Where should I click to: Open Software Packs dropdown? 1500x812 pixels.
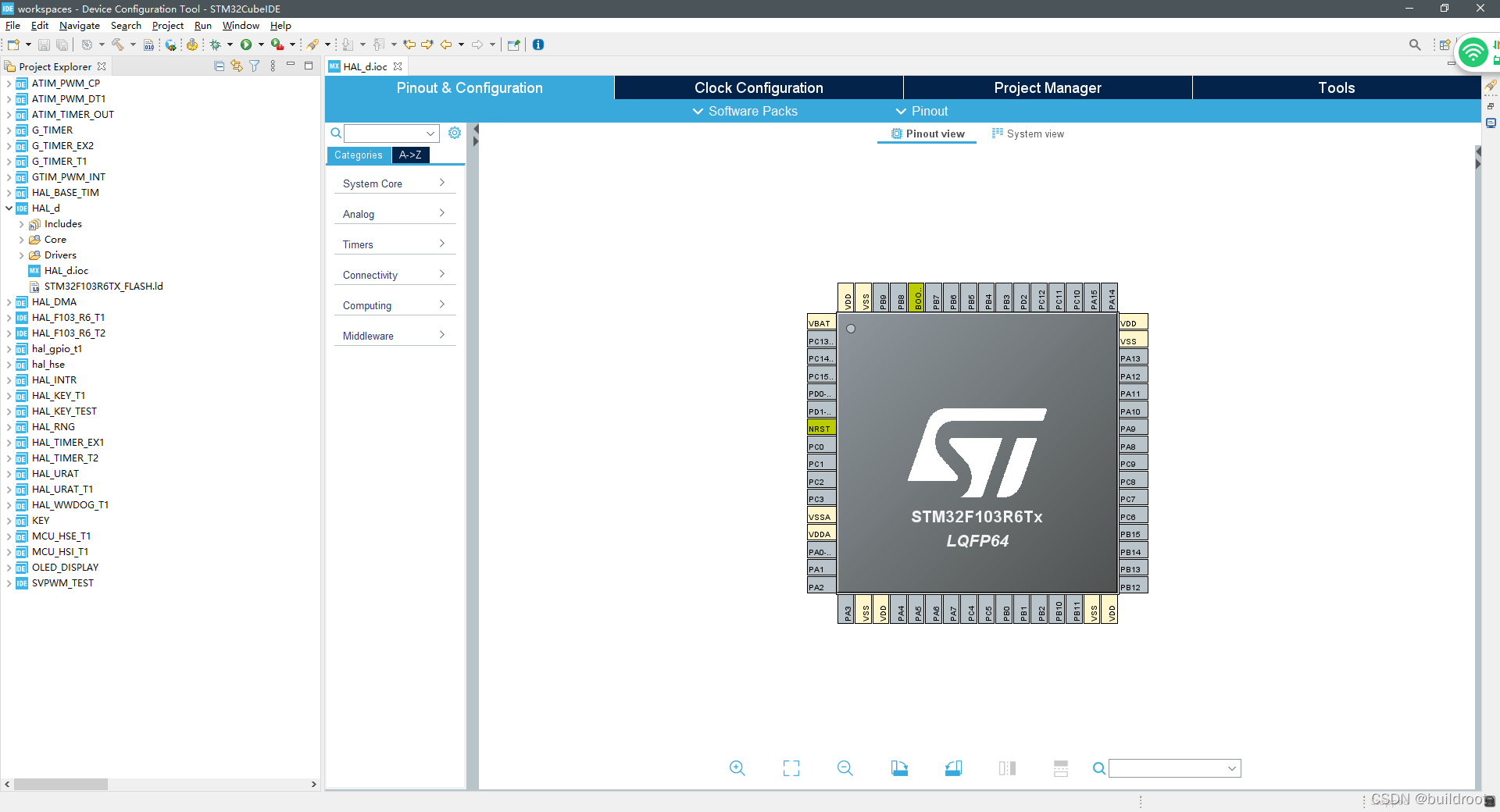pos(745,111)
